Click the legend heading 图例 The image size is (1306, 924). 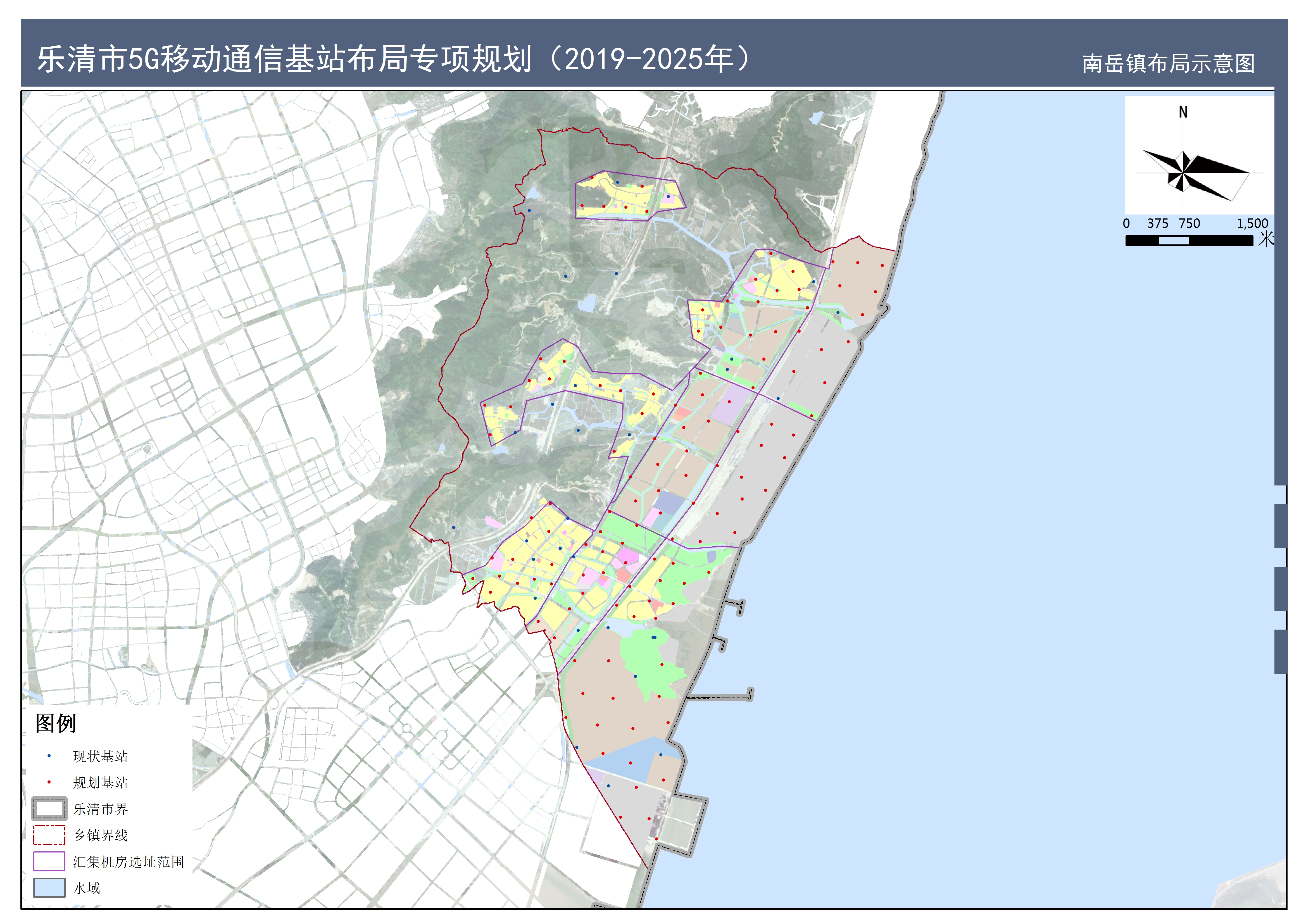point(55,723)
